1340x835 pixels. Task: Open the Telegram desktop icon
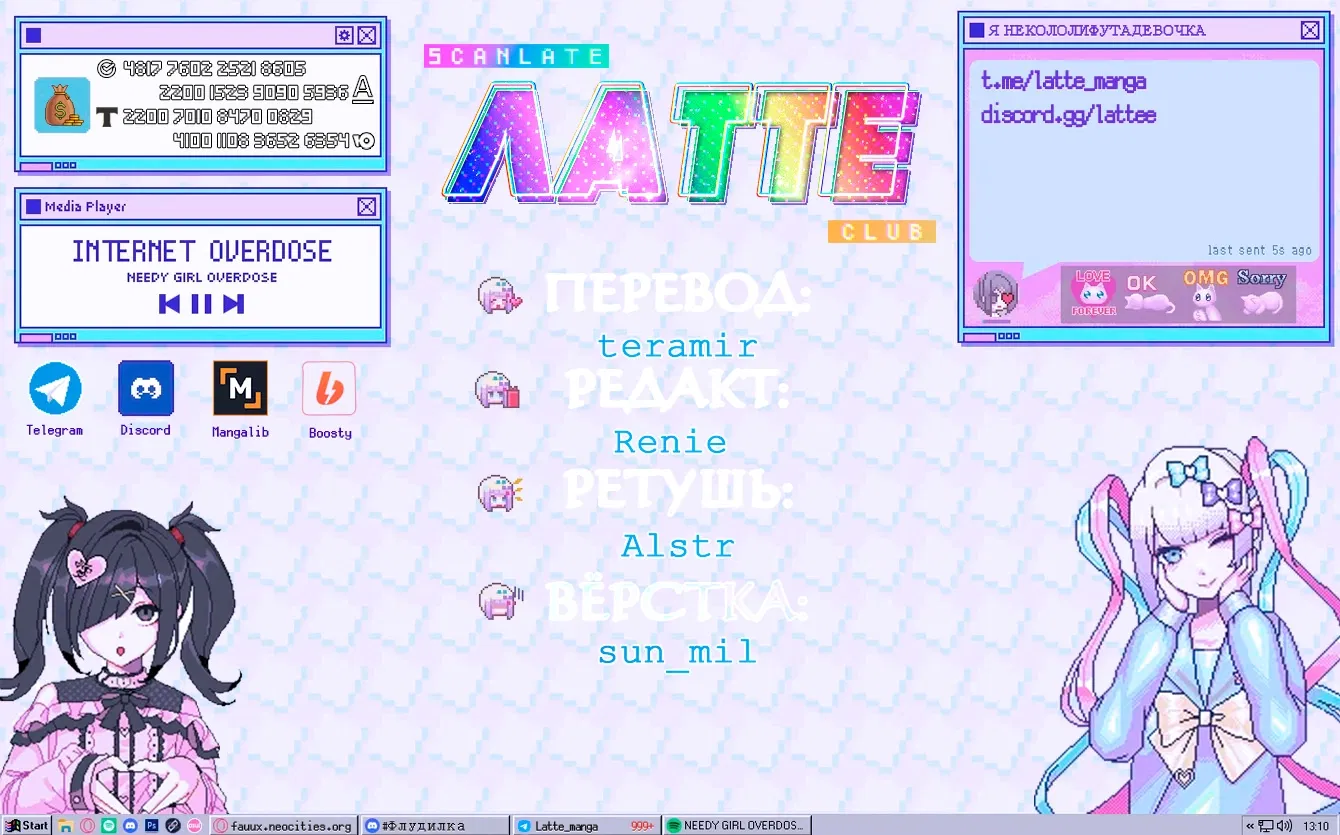tap(55, 389)
